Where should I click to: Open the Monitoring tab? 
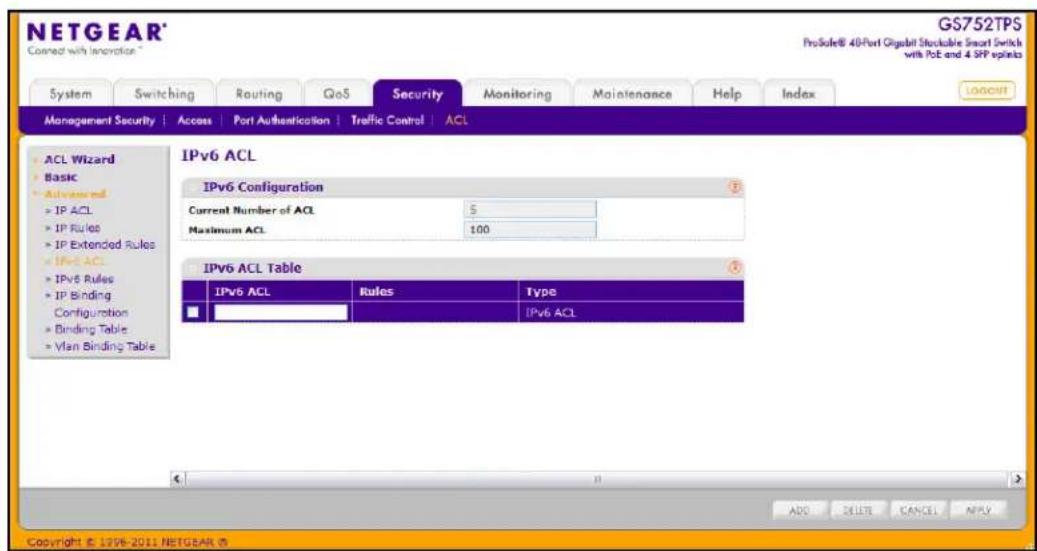click(x=517, y=95)
